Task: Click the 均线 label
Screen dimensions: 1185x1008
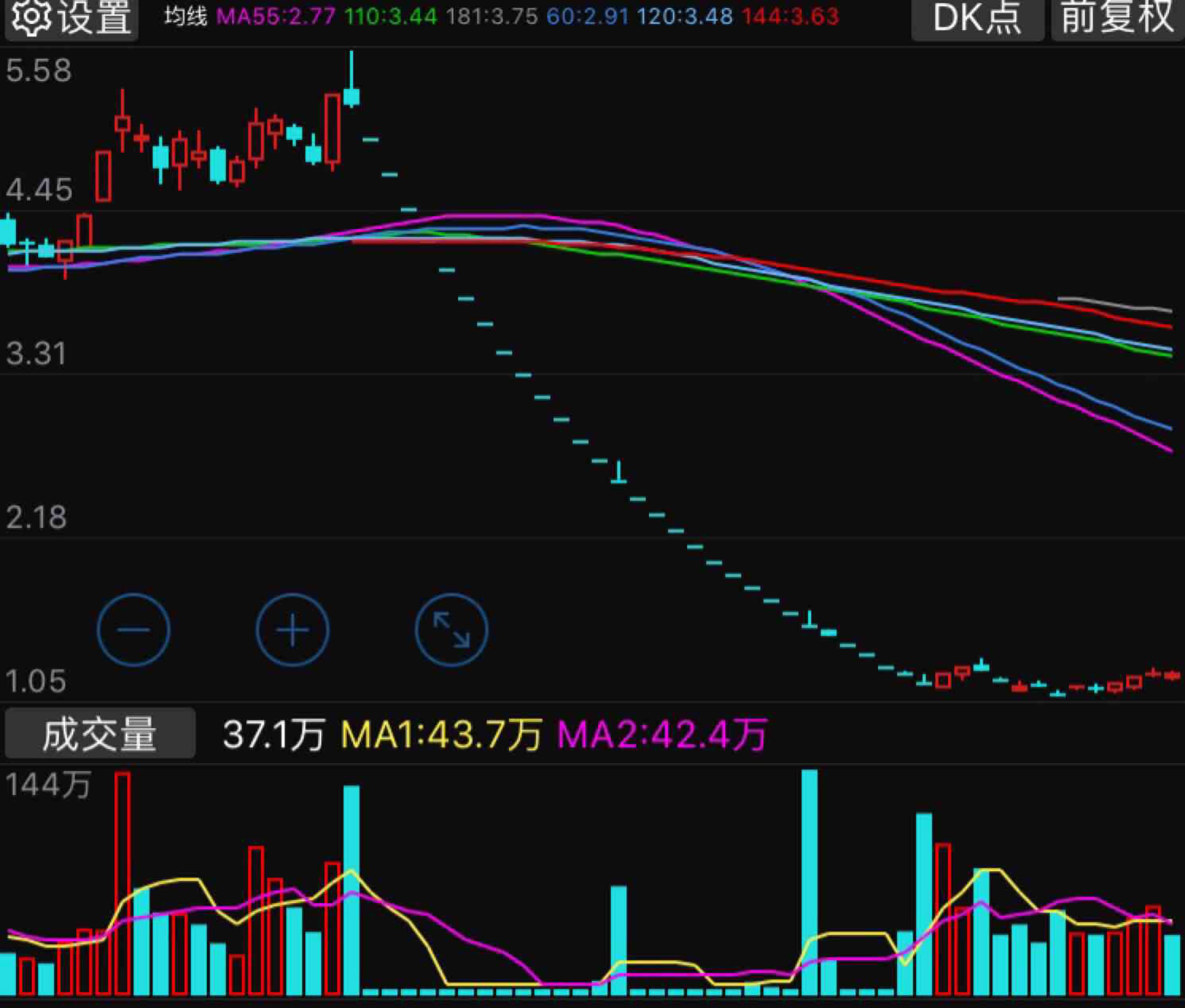Action: (x=186, y=17)
